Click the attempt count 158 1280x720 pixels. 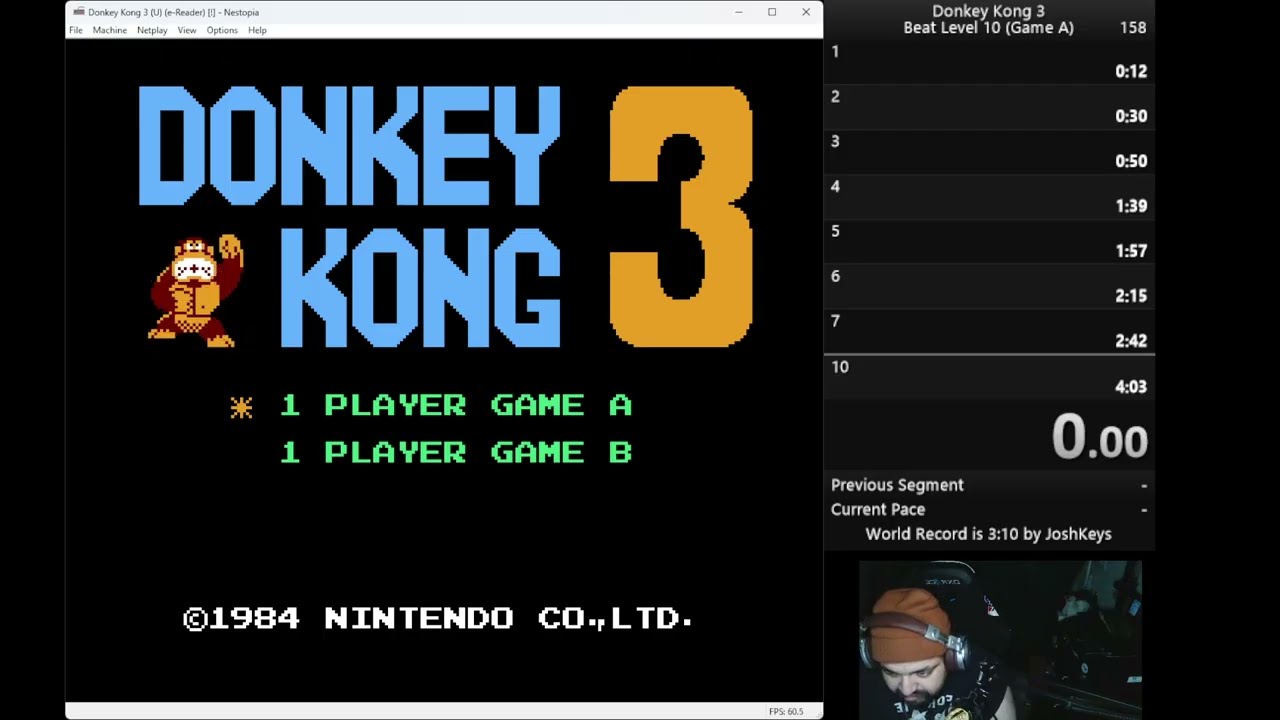[x=1133, y=28]
